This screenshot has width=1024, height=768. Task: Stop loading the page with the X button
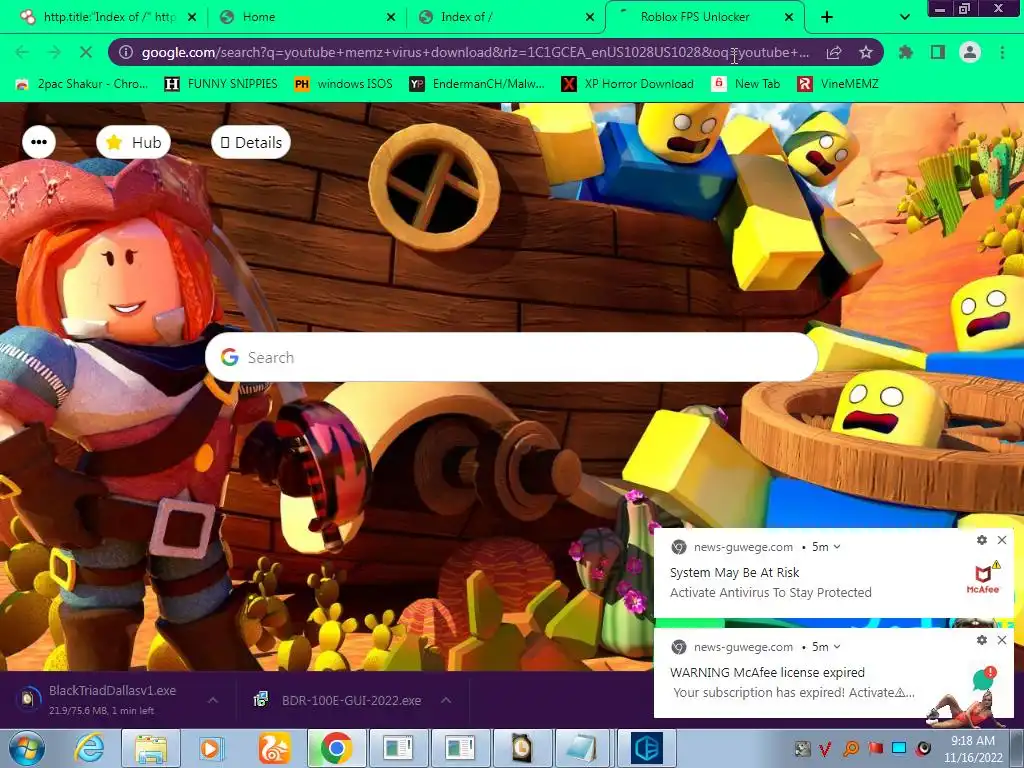click(x=86, y=52)
